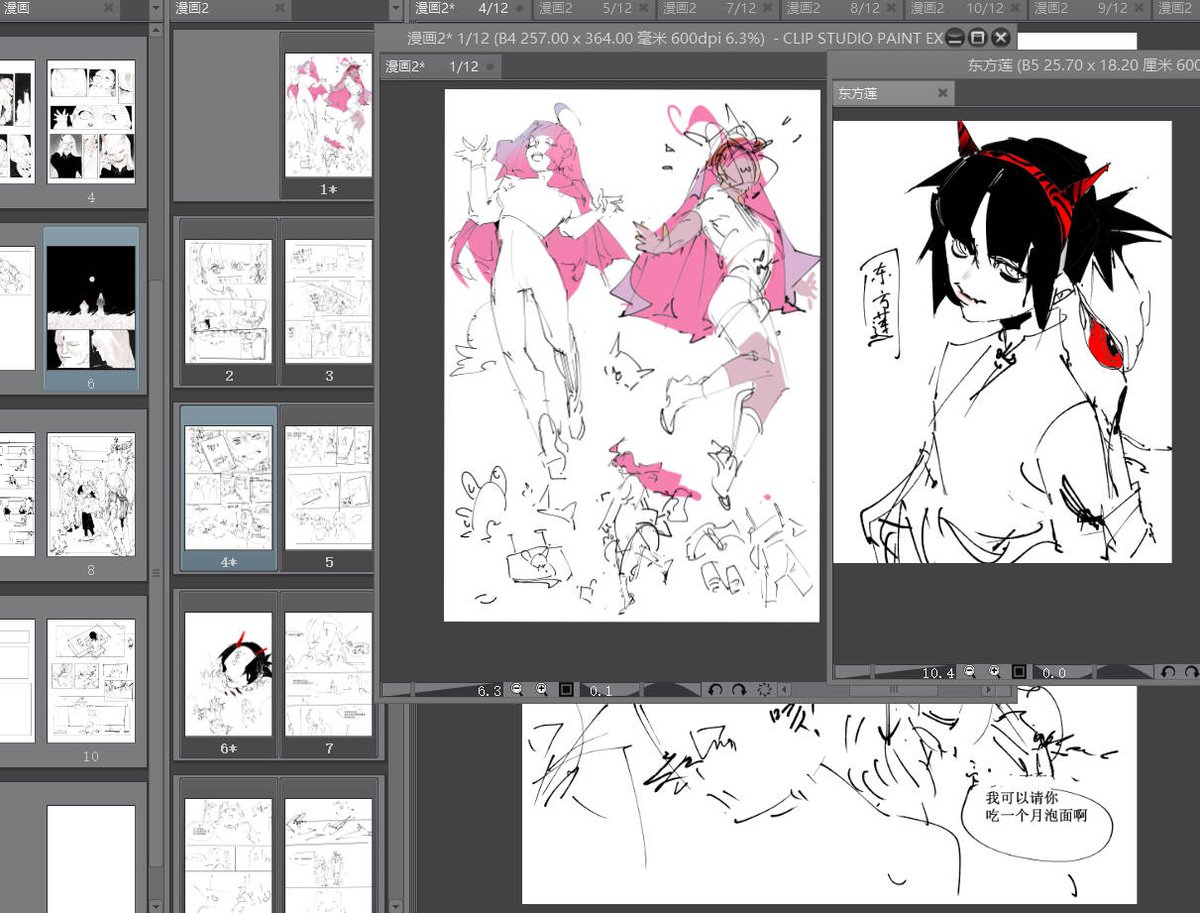Rotate the 漫画2 1/12 canvas left

pyautogui.click(x=715, y=690)
